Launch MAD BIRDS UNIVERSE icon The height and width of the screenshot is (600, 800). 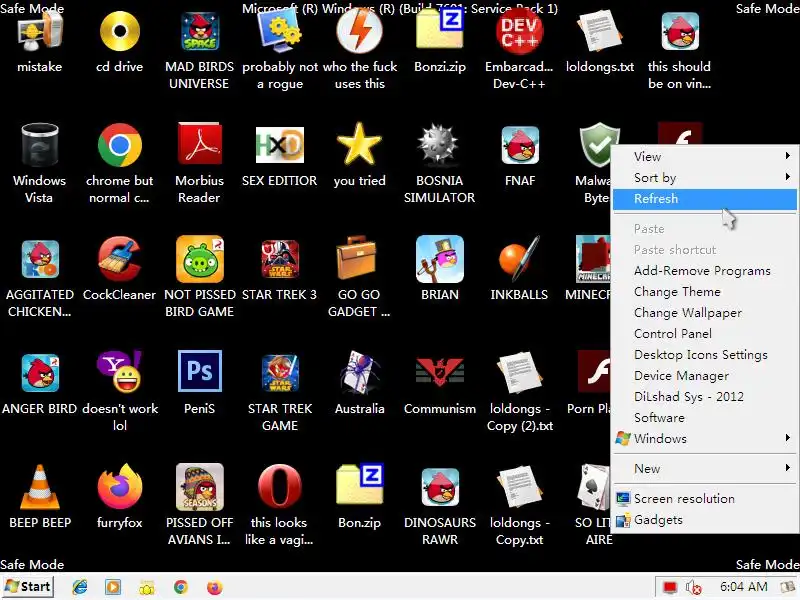coord(199,32)
